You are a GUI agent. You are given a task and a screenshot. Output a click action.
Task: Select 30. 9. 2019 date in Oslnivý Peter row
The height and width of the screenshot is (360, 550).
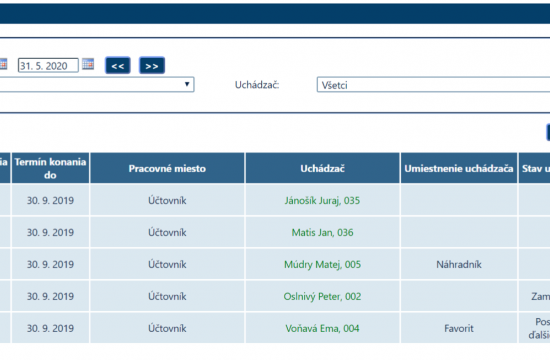tap(50, 296)
